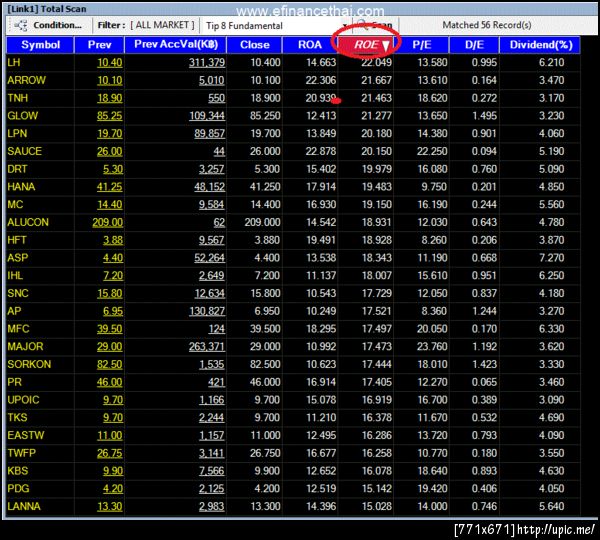The width and height of the screenshot is (600, 540).
Task: Select the DRT symbol
Action: [x=17, y=169]
